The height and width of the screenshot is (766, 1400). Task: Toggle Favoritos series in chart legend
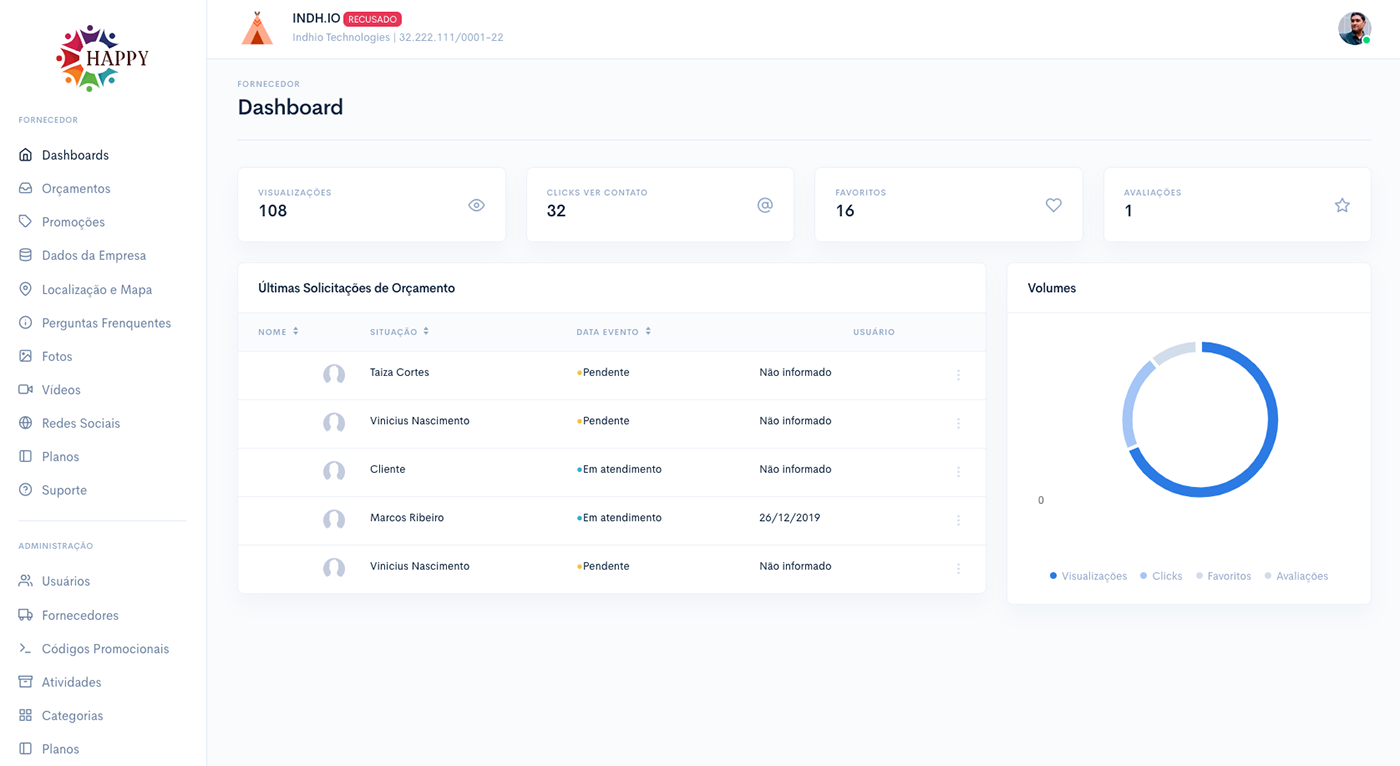pos(1223,576)
